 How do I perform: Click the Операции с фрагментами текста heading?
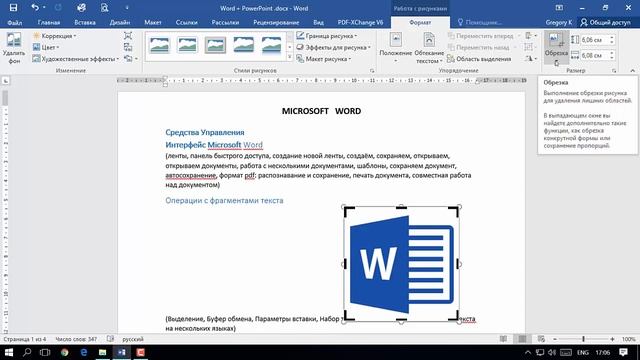[x=224, y=200]
